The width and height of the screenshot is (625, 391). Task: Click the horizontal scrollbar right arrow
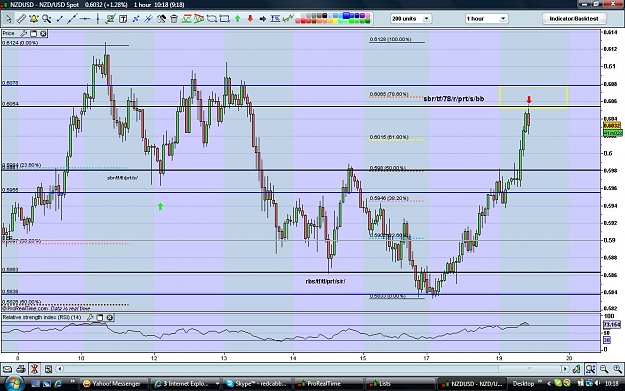[565, 369]
